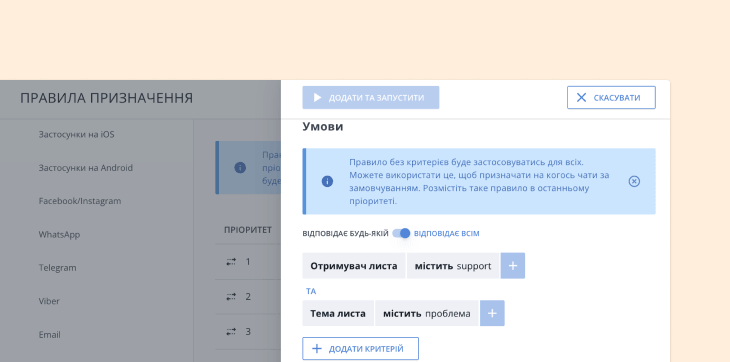Click the plus button beside 'містить проблема'

tap(492, 314)
